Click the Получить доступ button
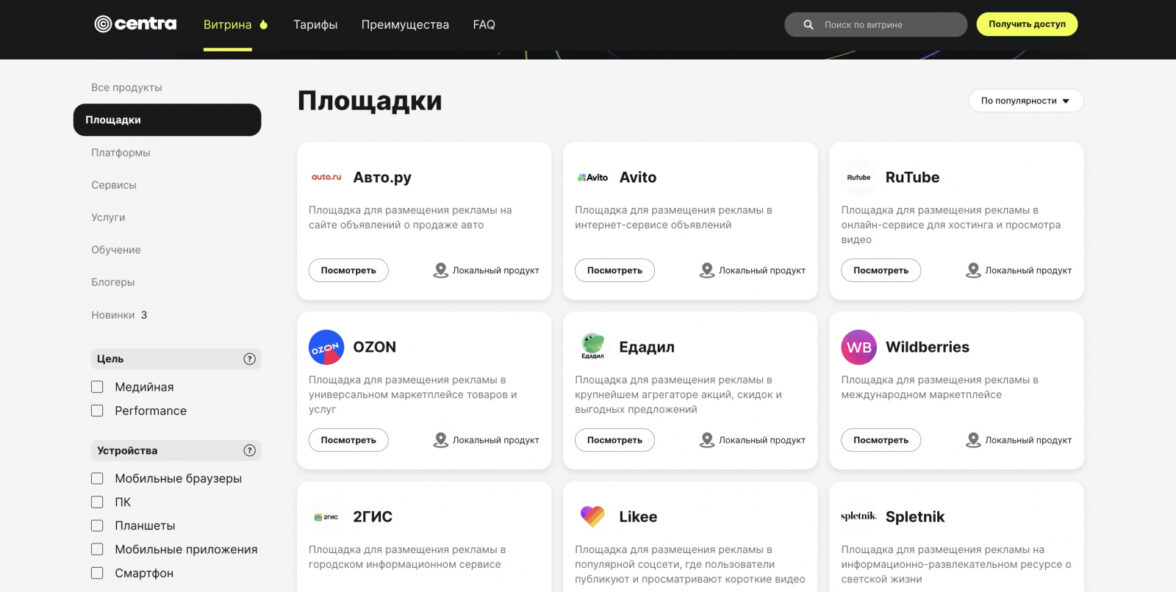1176x592 pixels. click(1027, 24)
